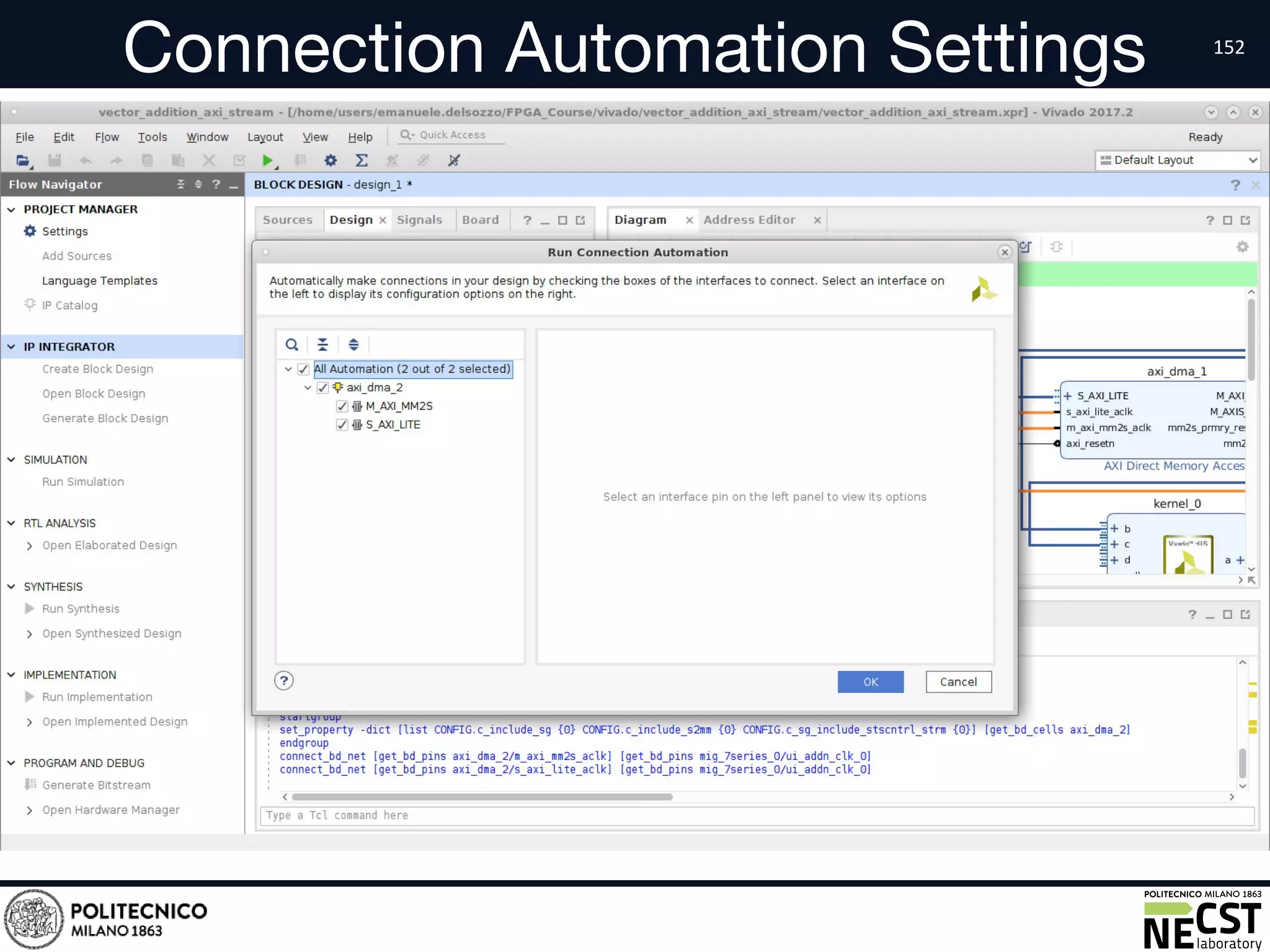Switch to the Address Editor tab
The image size is (1270, 952).
pos(749,220)
